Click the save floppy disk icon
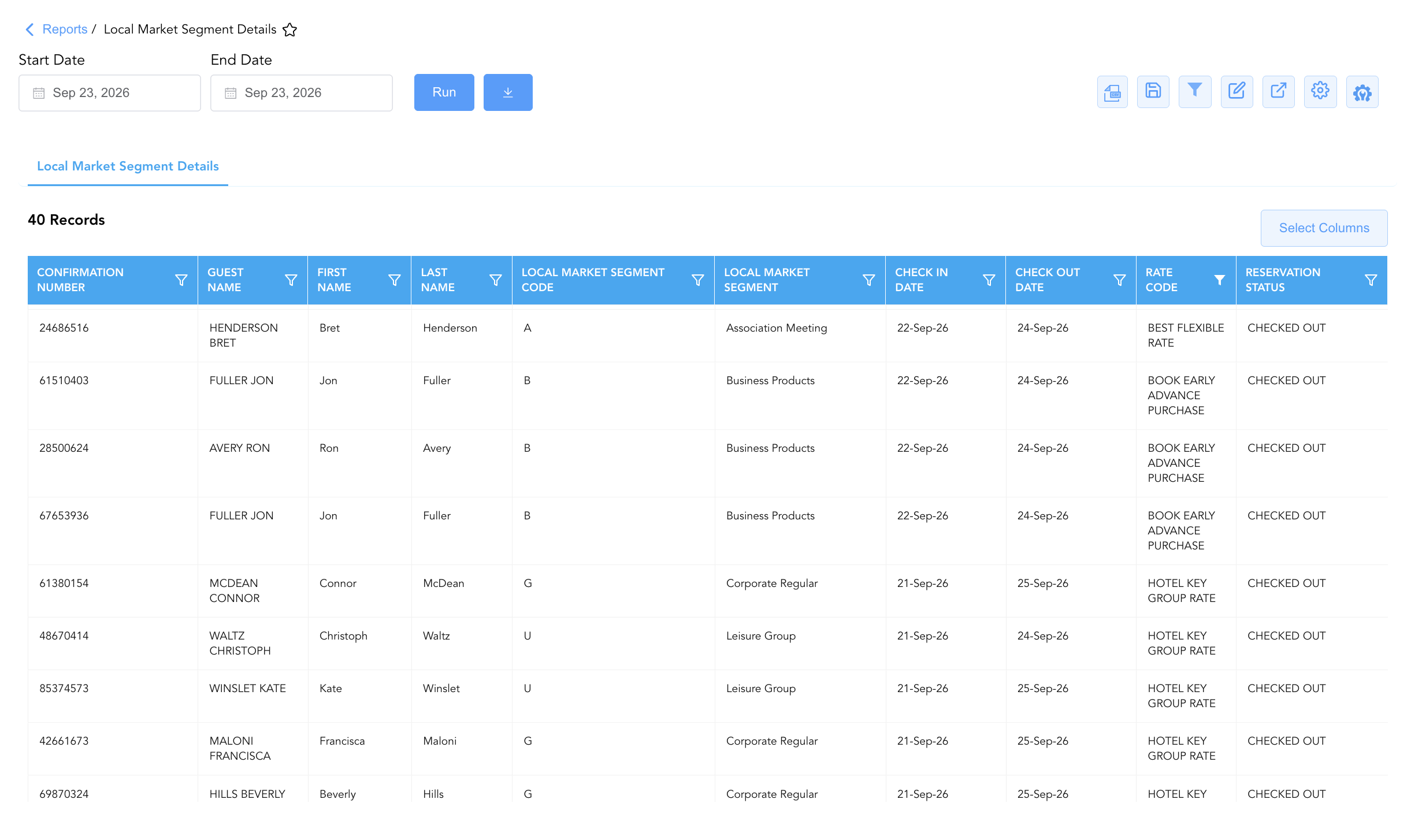The image size is (1411, 840). (1153, 92)
